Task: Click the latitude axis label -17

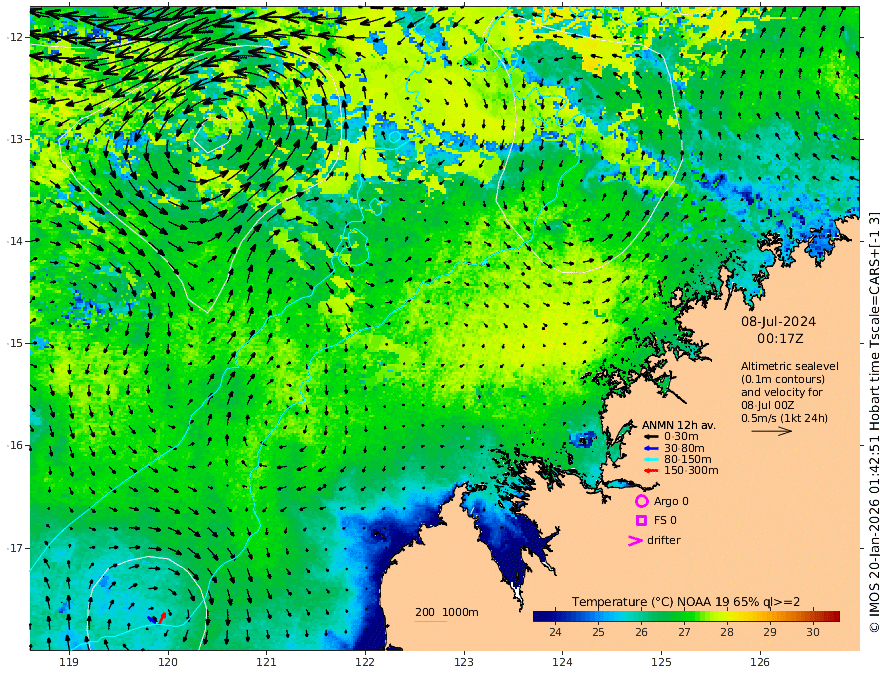Action: tap(13, 548)
